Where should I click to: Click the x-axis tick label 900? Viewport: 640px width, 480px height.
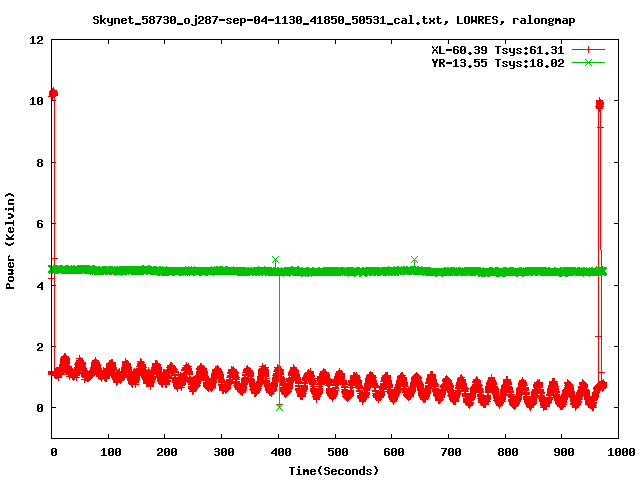[x=564, y=452]
